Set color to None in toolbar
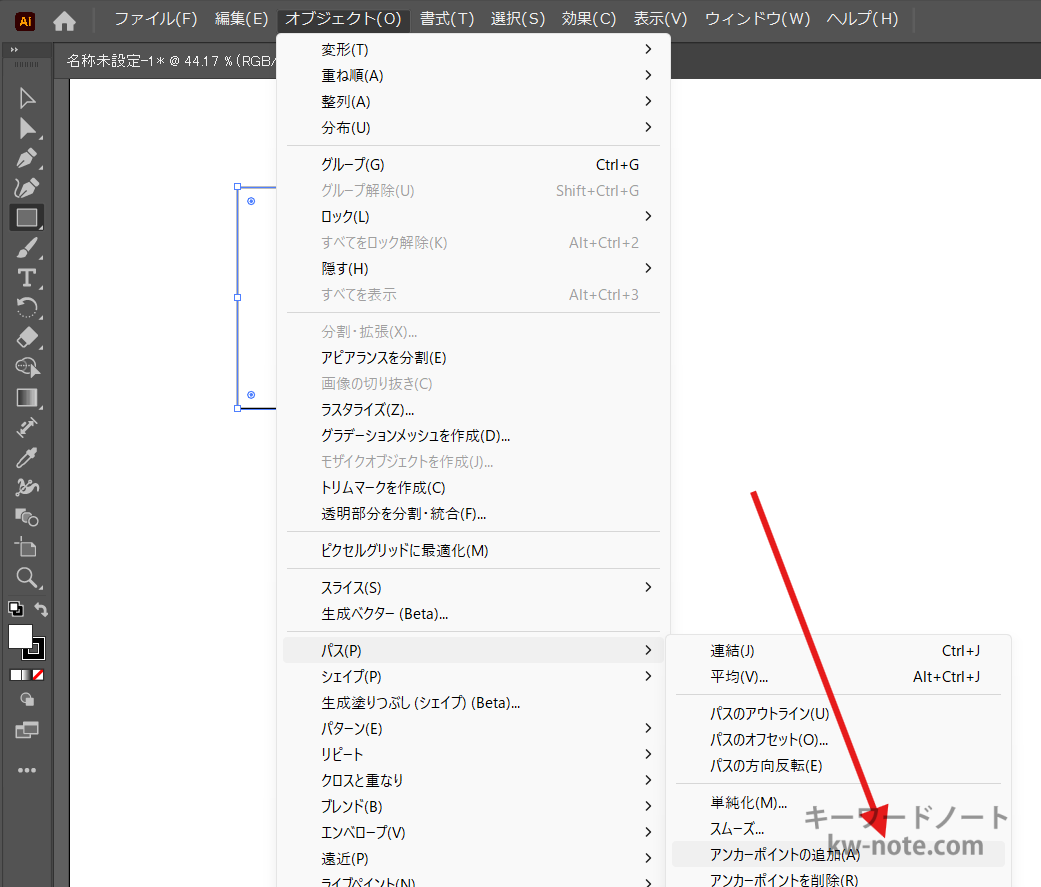 [37, 675]
